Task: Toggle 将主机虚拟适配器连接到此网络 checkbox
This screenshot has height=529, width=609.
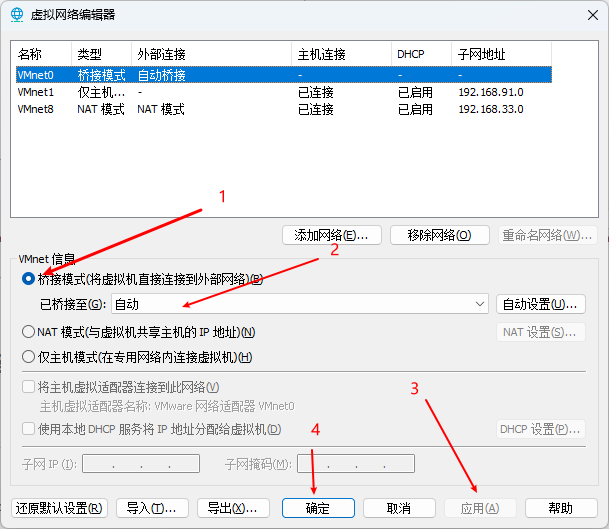Action: [28, 387]
